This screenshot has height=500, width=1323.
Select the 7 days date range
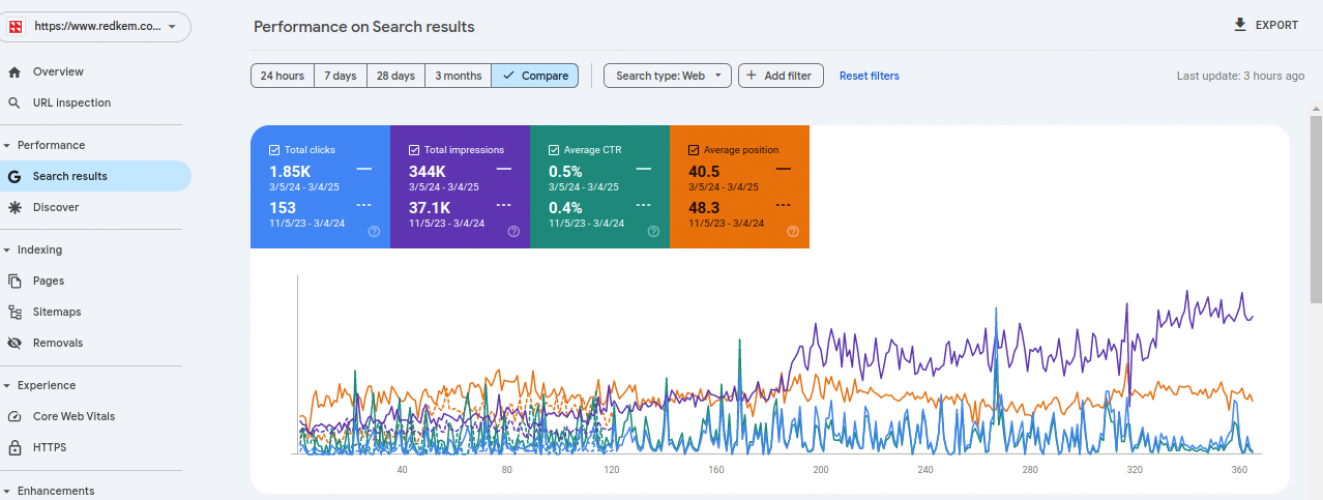(340, 76)
